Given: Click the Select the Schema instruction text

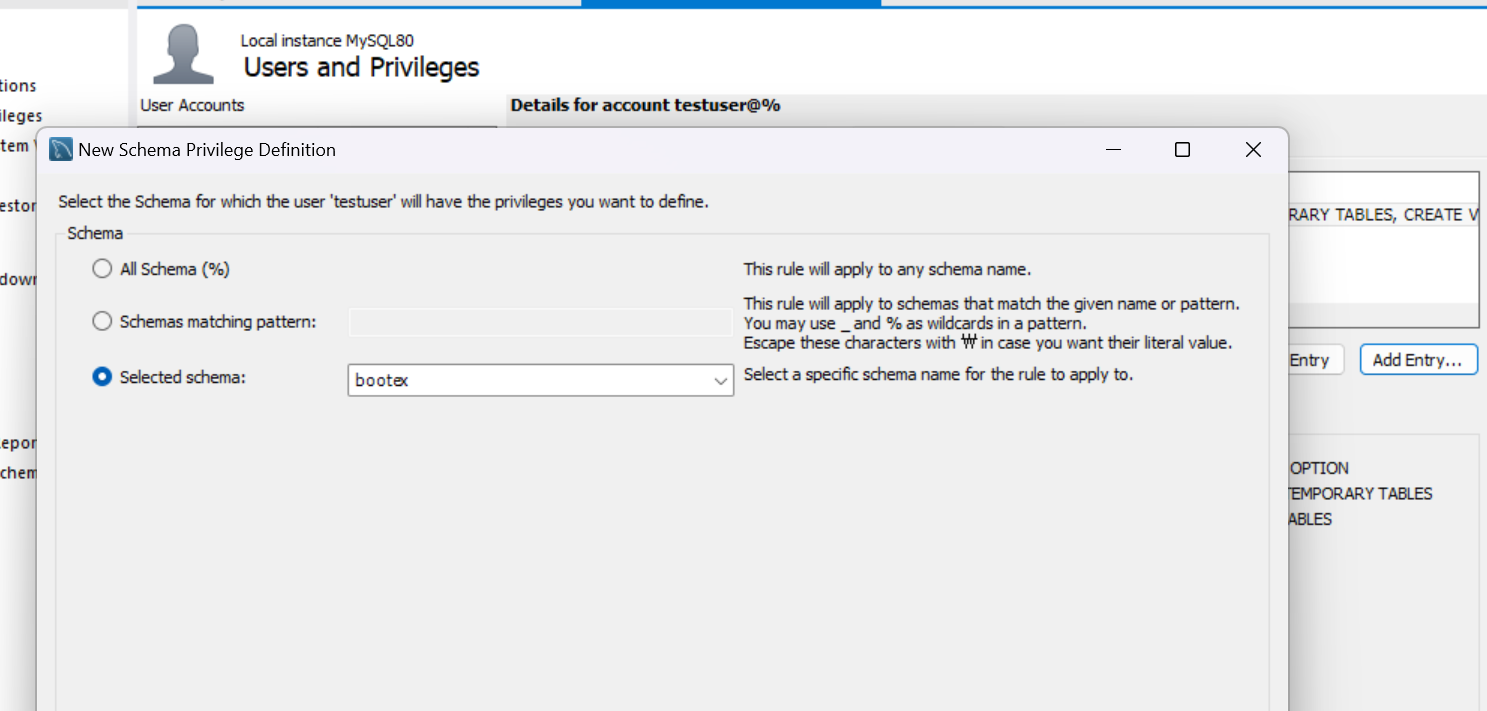Looking at the screenshot, I should click(383, 202).
